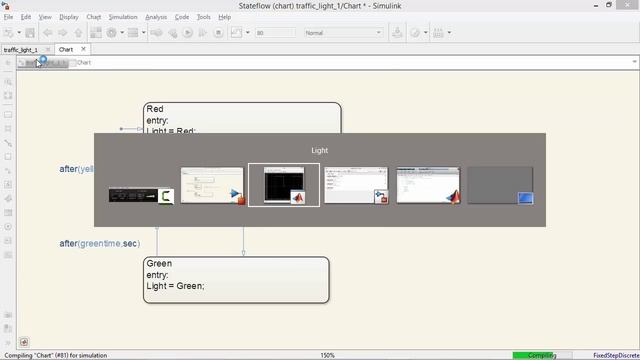Click the Chart breadcrumb label
The image size is (640, 360).
coord(84,62)
